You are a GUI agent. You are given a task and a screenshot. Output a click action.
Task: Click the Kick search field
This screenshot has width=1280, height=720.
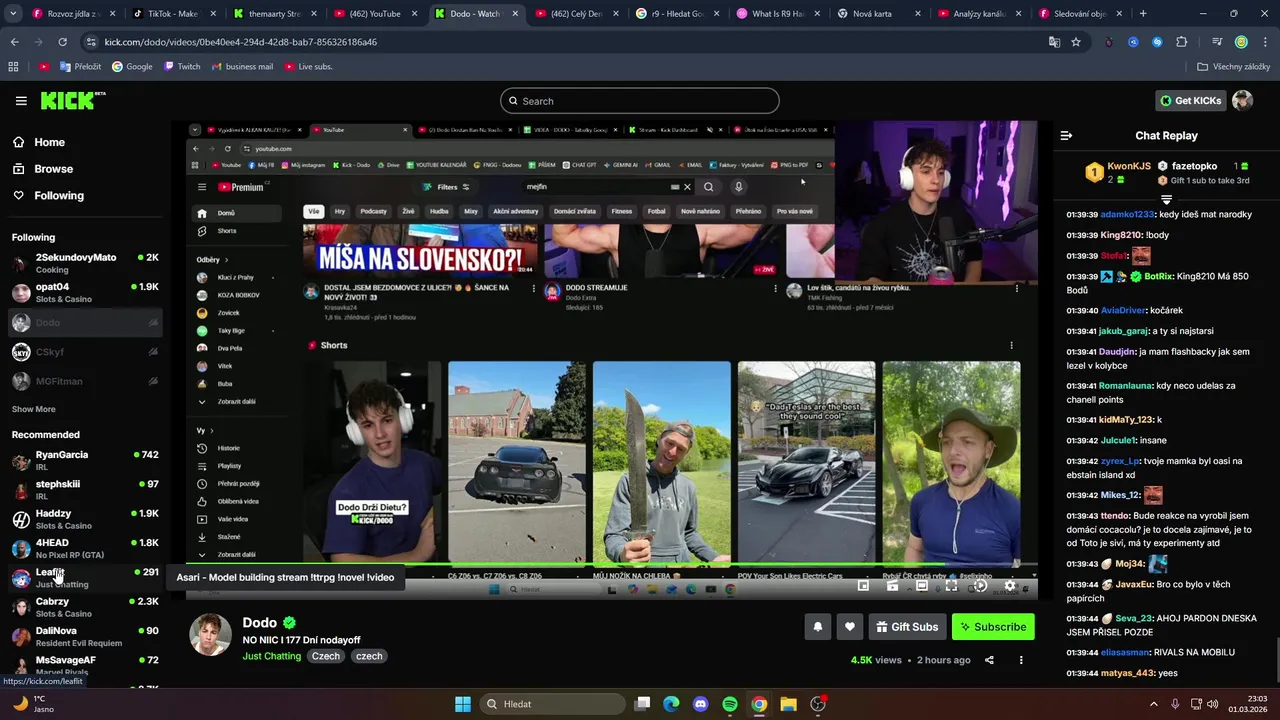tap(640, 101)
